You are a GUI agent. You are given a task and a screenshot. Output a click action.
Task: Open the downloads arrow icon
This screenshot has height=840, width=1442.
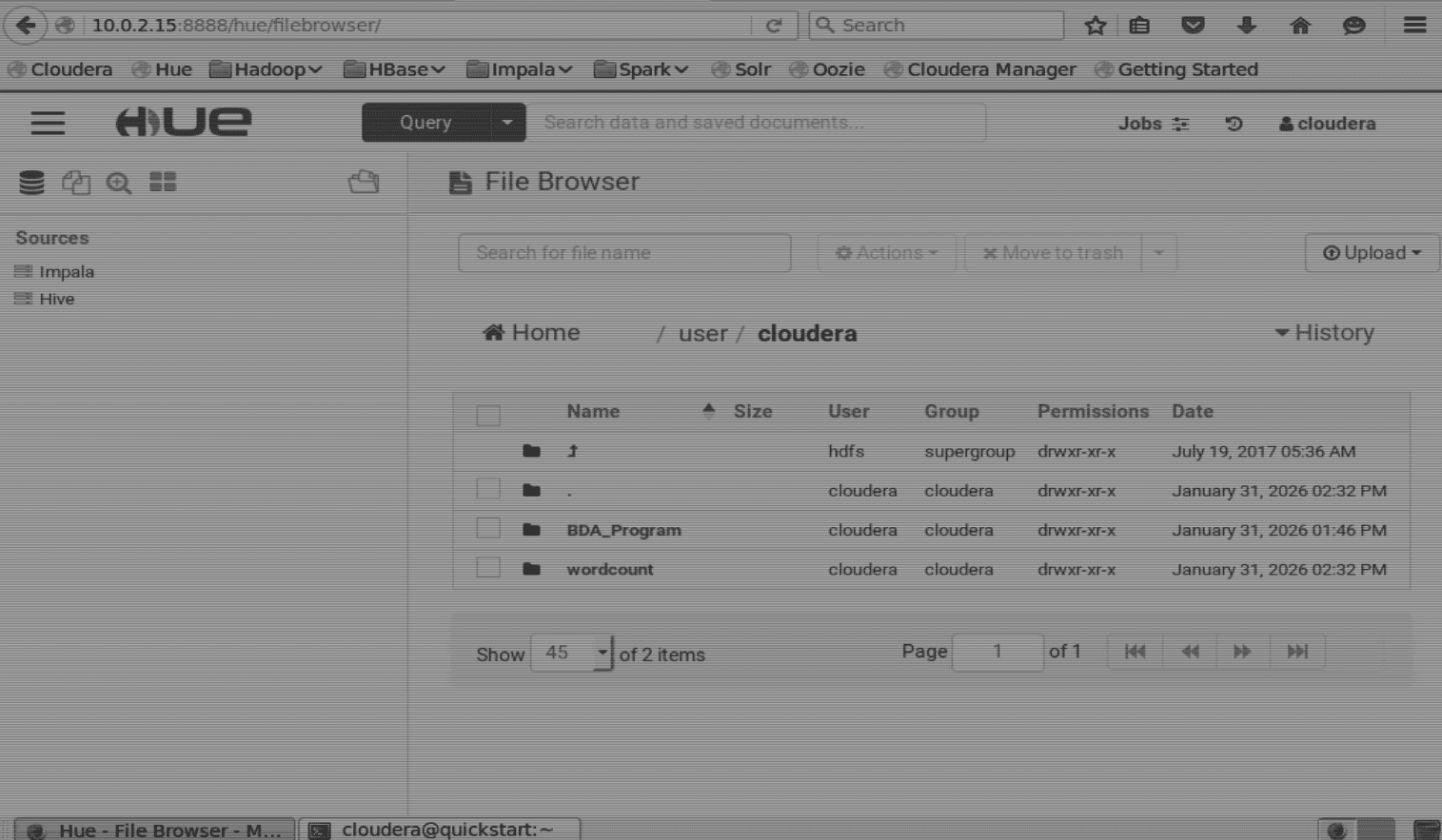point(1247,26)
